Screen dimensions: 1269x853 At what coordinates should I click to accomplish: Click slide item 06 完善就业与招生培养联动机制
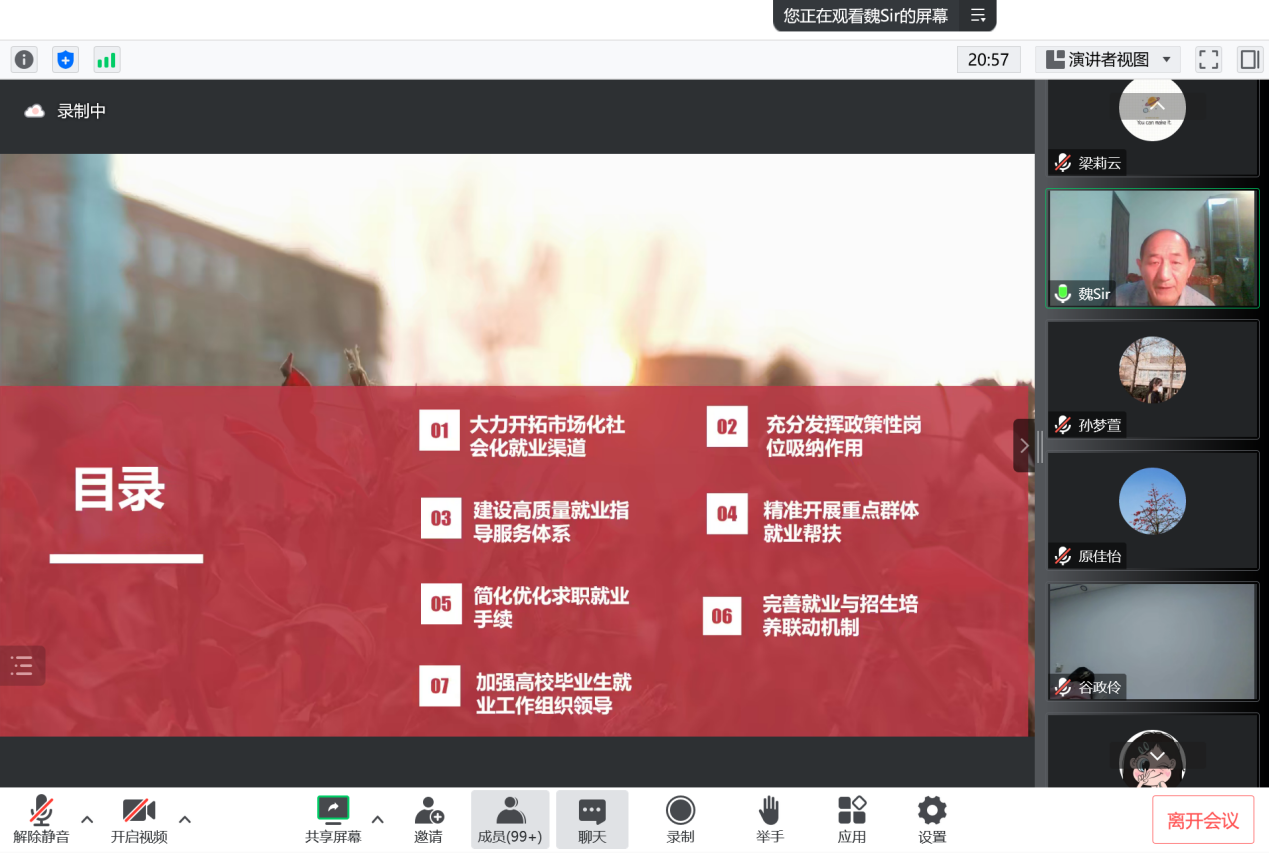click(811, 615)
